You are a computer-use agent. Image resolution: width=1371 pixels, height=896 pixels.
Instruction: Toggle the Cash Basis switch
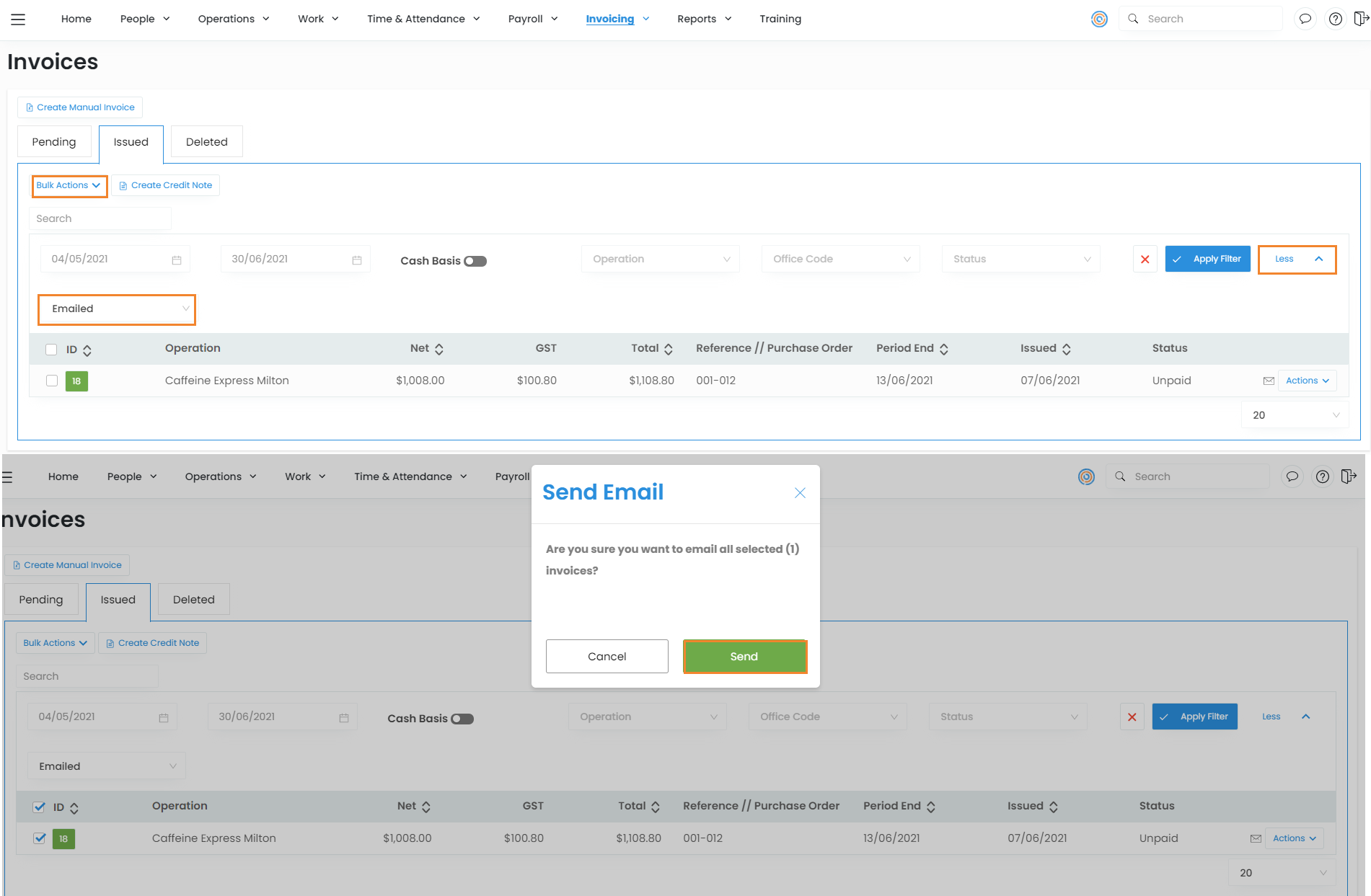[475, 261]
